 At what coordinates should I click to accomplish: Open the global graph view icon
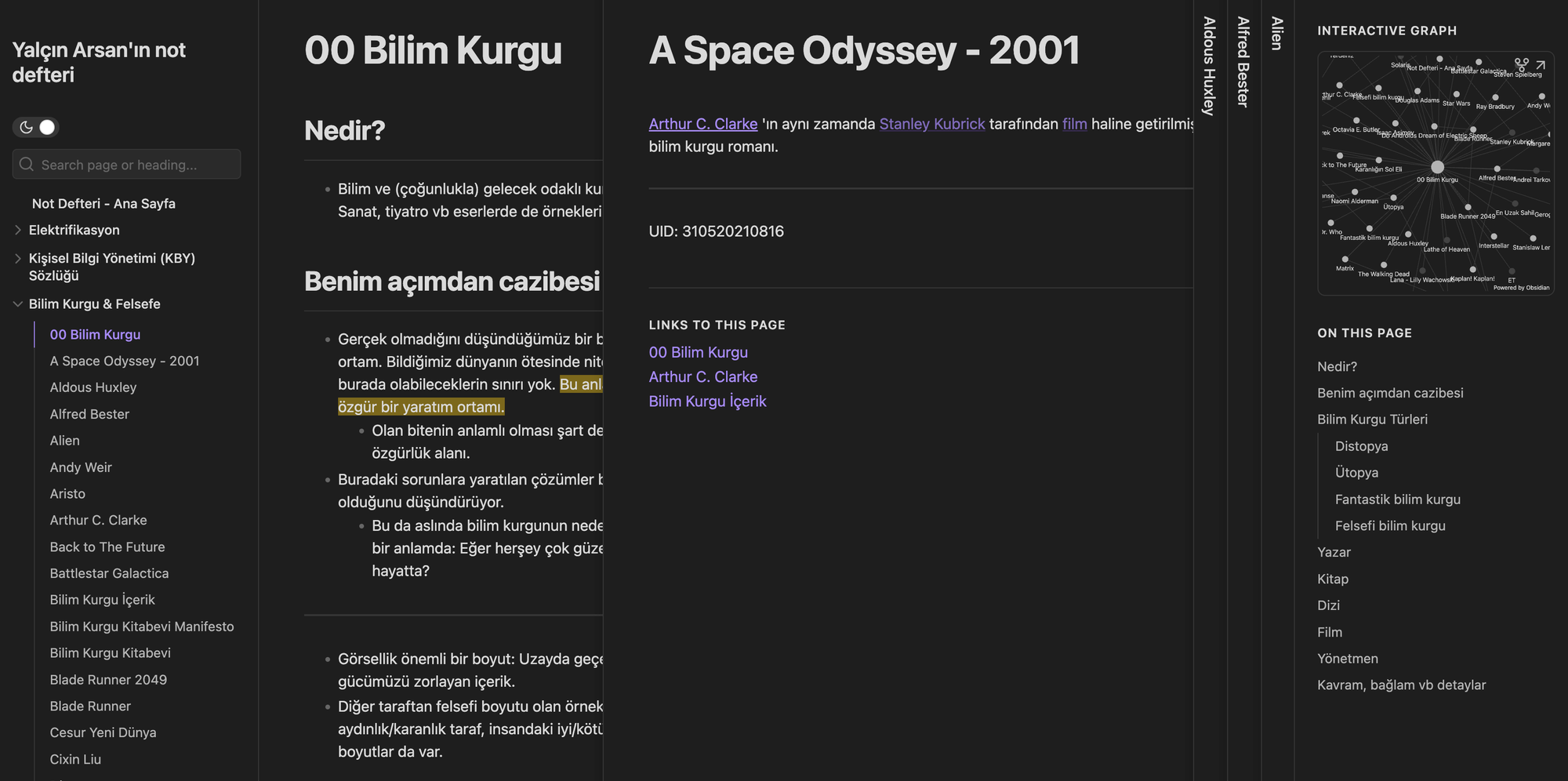coord(1521,64)
